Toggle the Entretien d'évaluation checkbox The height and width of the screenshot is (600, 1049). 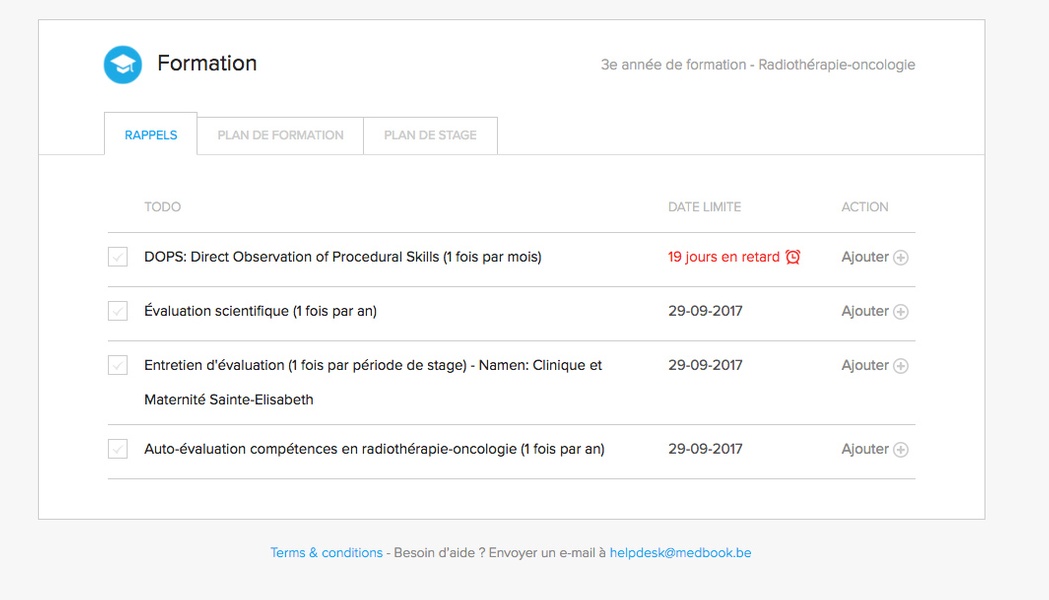(118, 365)
